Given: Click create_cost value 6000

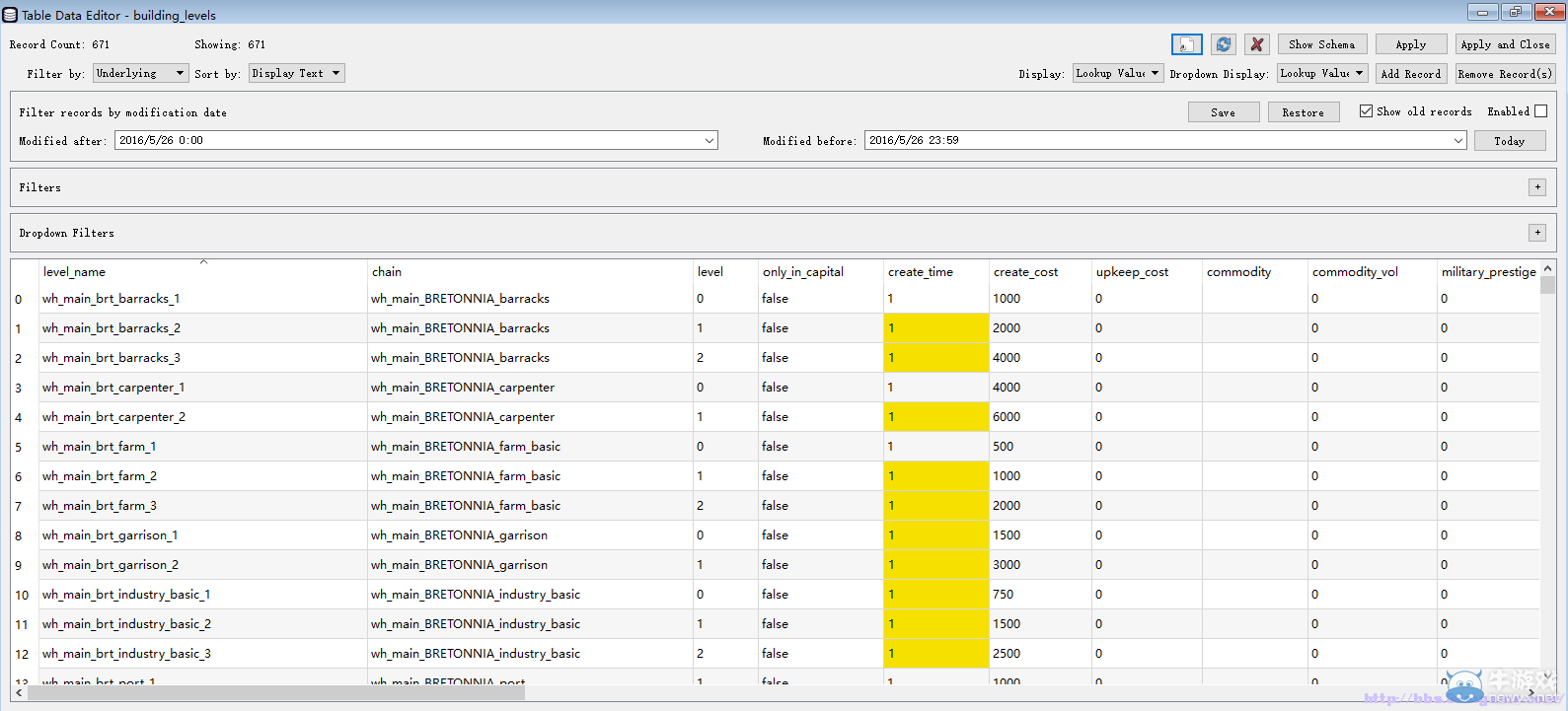Looking at the screenshot, I should (x=1041, y=417).
